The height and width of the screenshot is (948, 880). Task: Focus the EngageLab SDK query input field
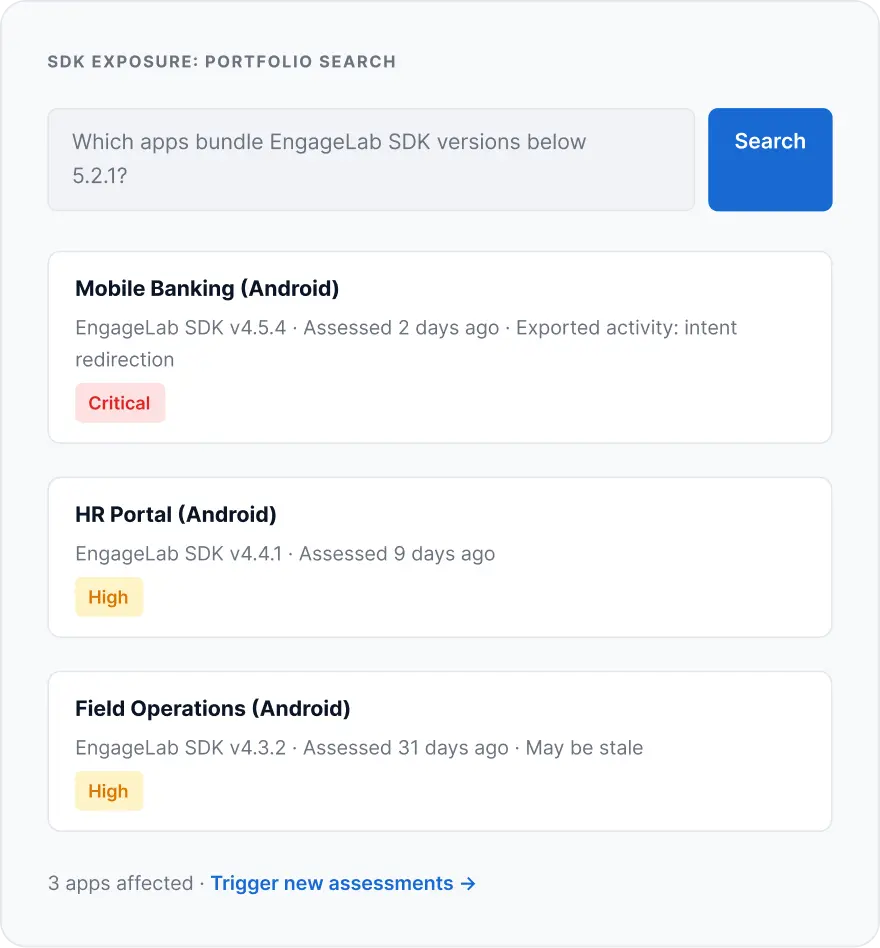pyautogui.click(x=371, y=160)
